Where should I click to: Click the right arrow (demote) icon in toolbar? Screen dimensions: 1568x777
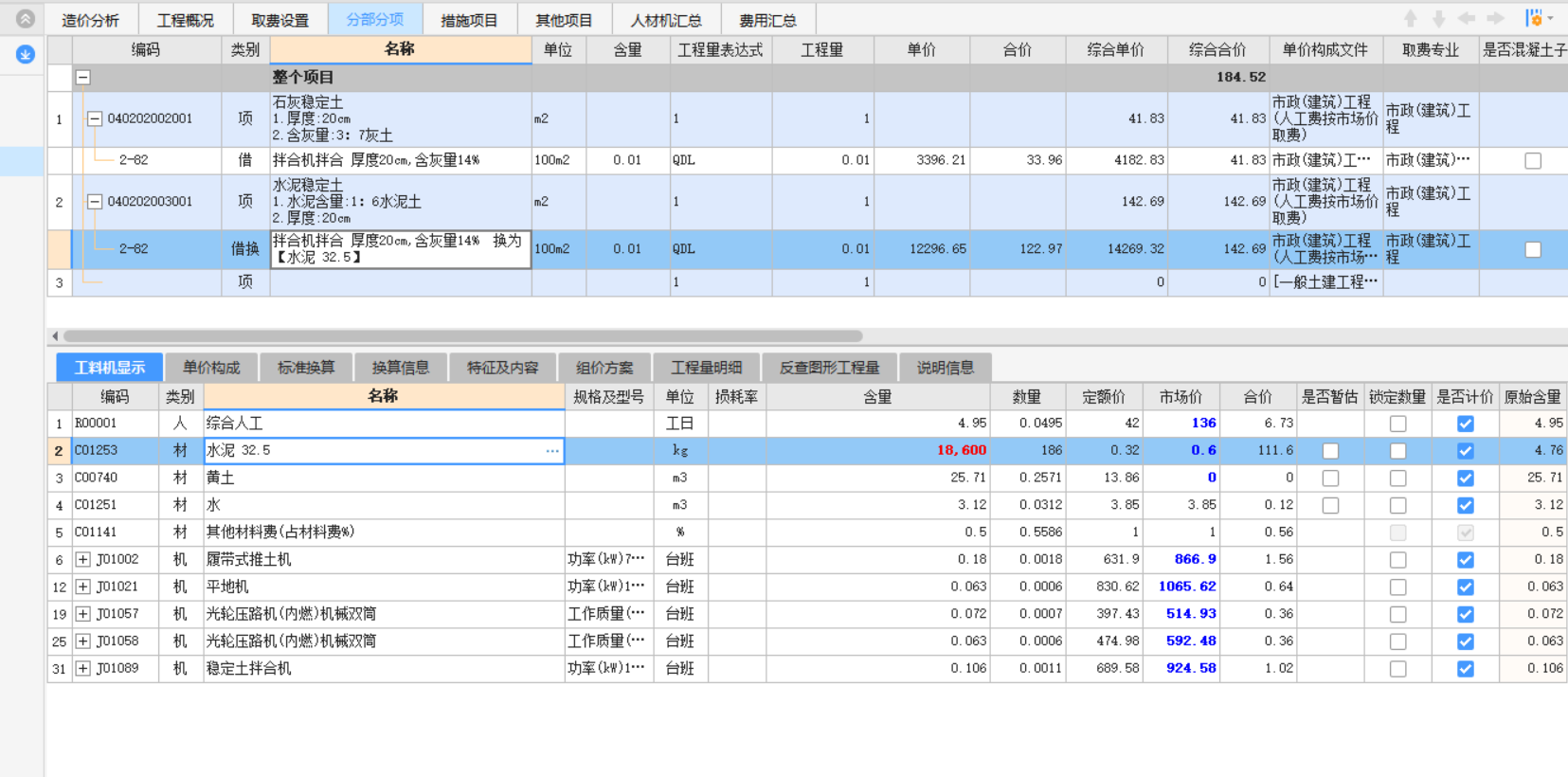[1496, 19]
